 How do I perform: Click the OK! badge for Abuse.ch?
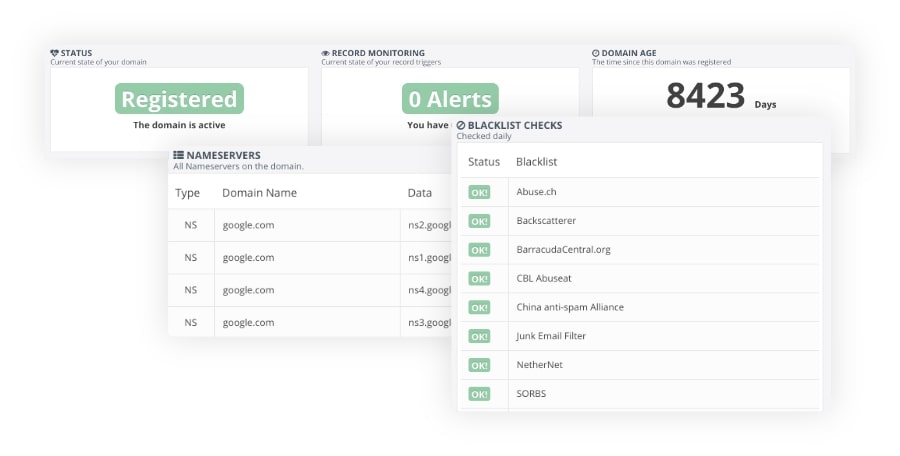click(479, 192)
